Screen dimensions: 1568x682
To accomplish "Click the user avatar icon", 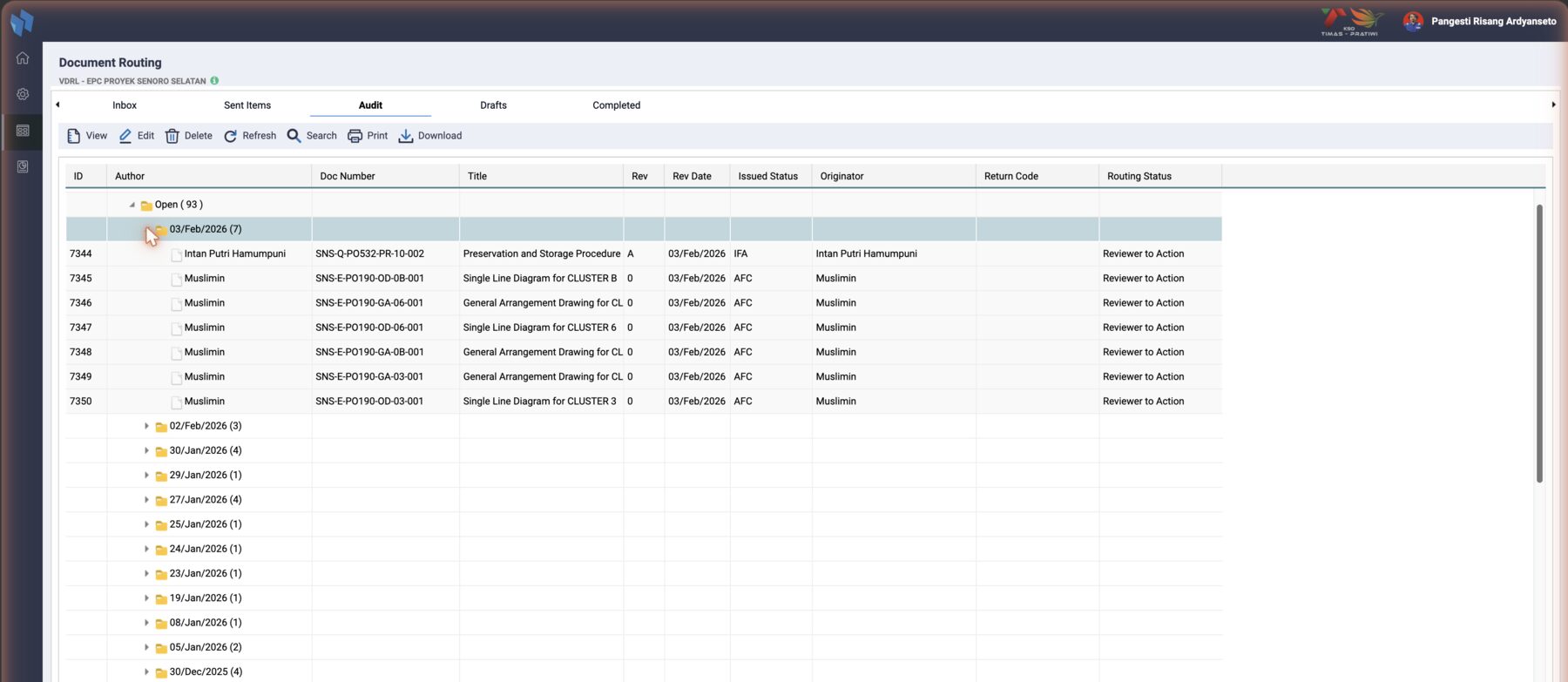I will point(1413,21).
